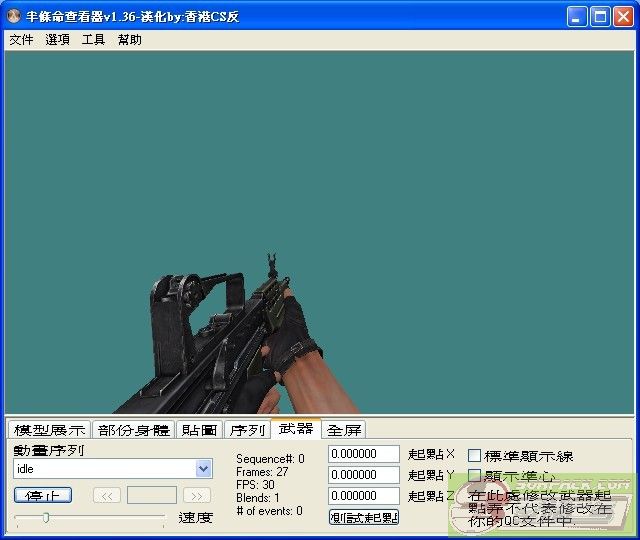Step to previous frame with << button

(107, 496)
